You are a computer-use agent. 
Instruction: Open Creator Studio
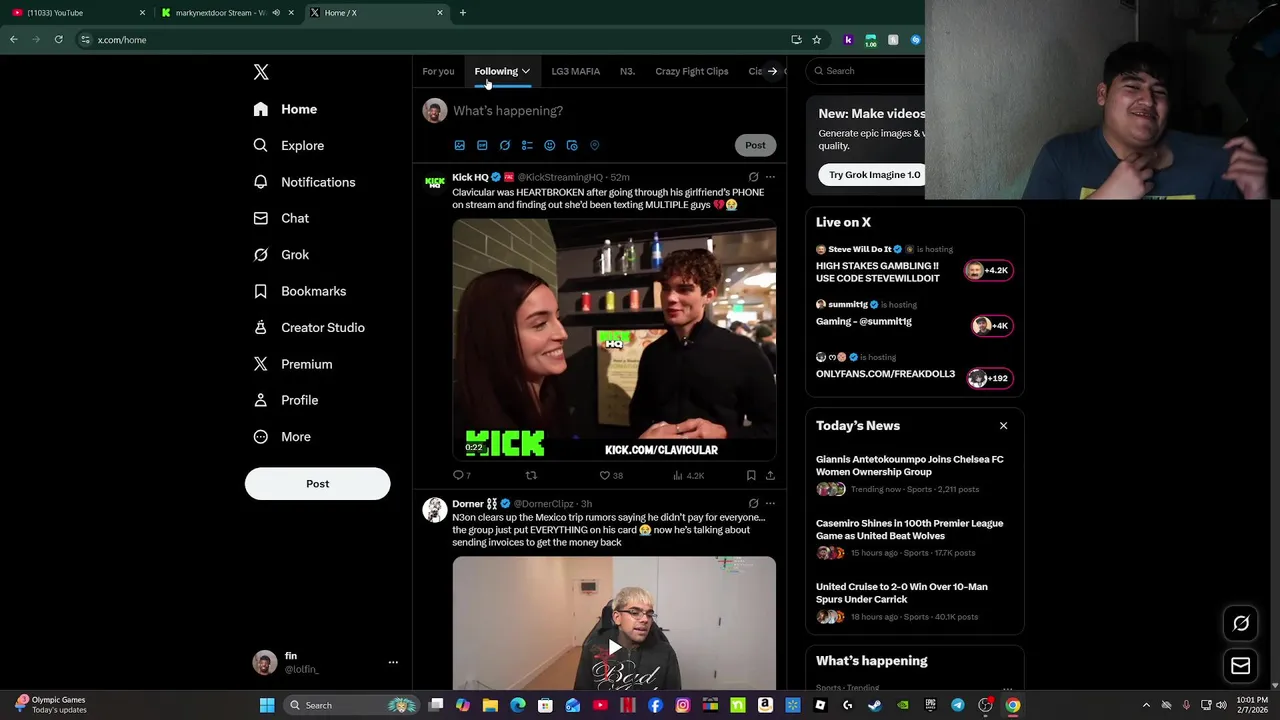[309, 328]
